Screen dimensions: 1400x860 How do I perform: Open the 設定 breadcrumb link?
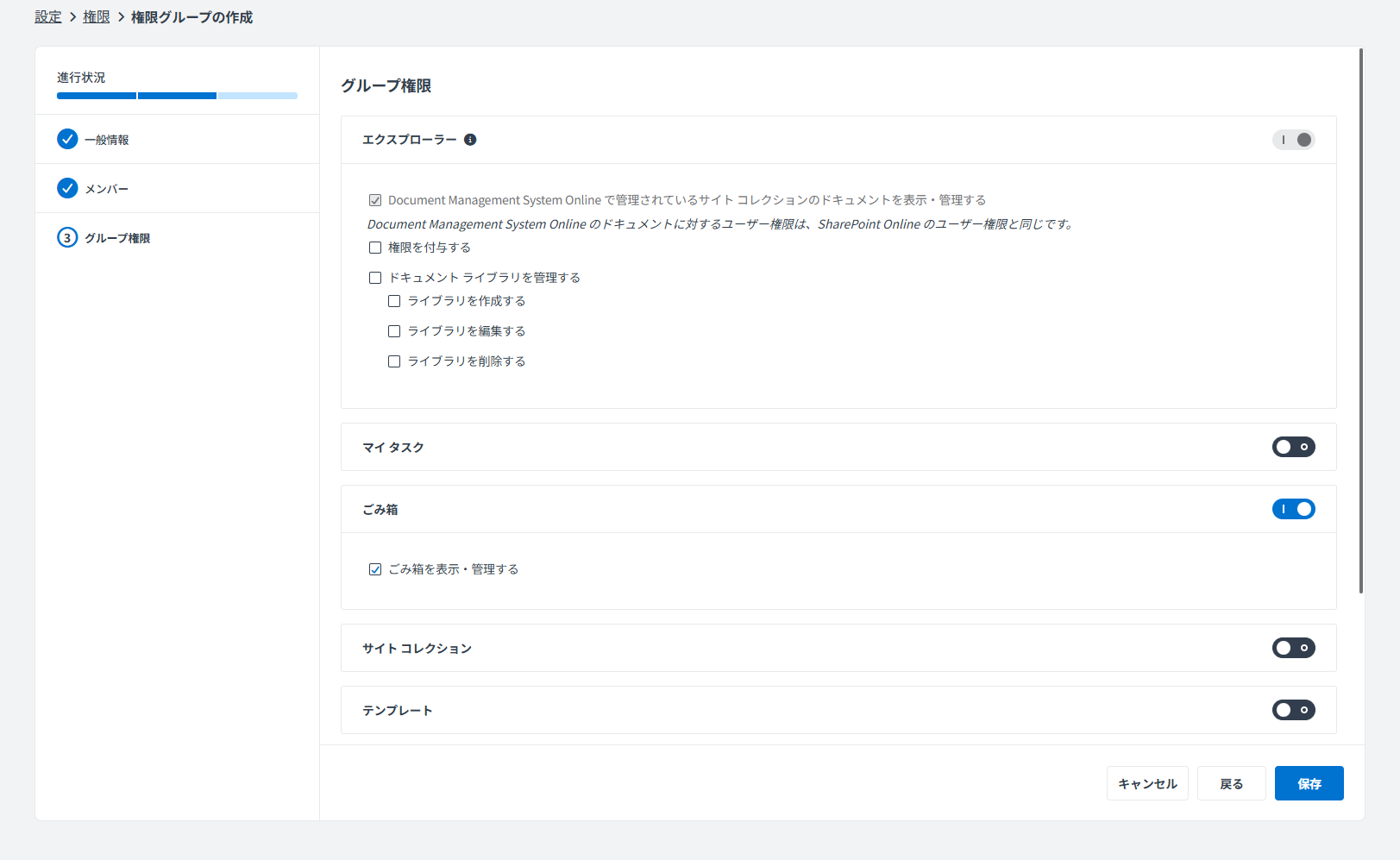click(x=48, y=17)
